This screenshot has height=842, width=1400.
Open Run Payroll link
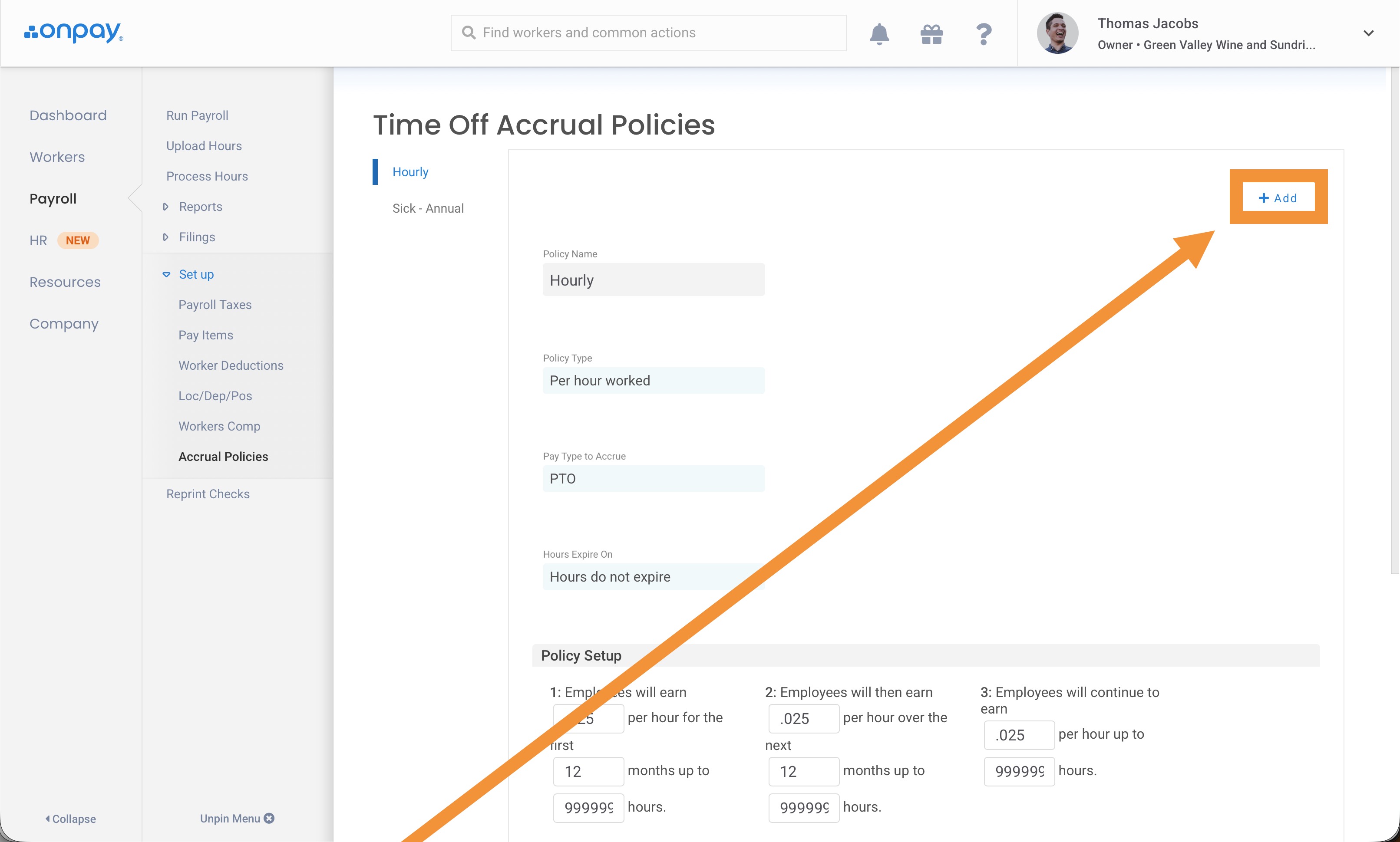point(197,115)
